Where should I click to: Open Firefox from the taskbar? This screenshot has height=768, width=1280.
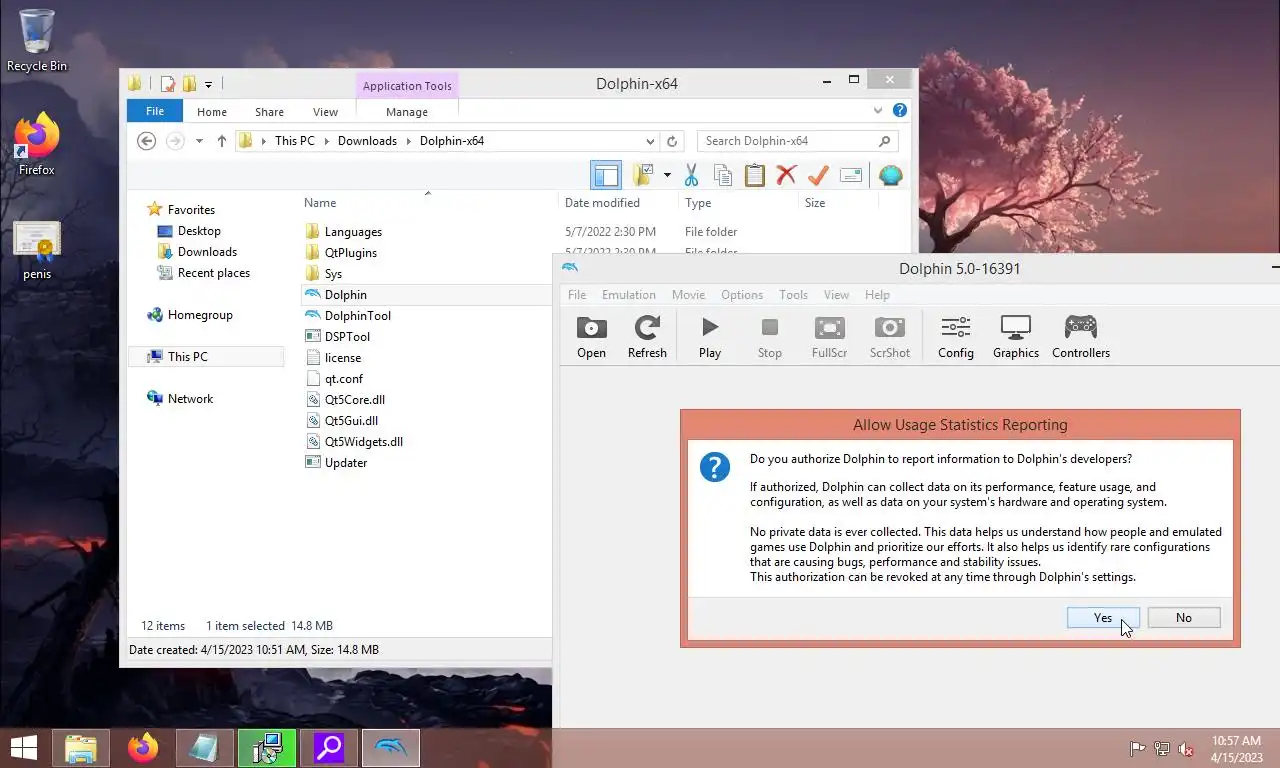[x=143, y=748]
